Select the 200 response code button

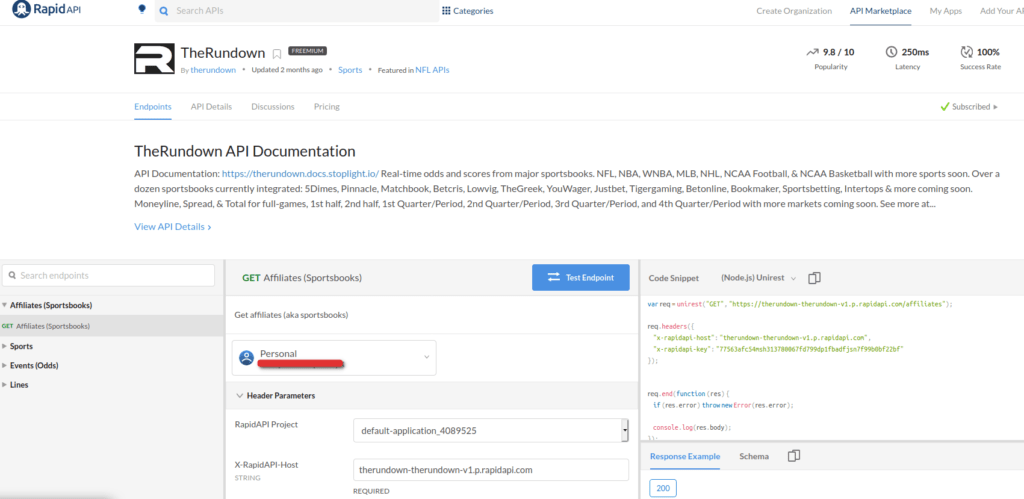tap(663, 488)
